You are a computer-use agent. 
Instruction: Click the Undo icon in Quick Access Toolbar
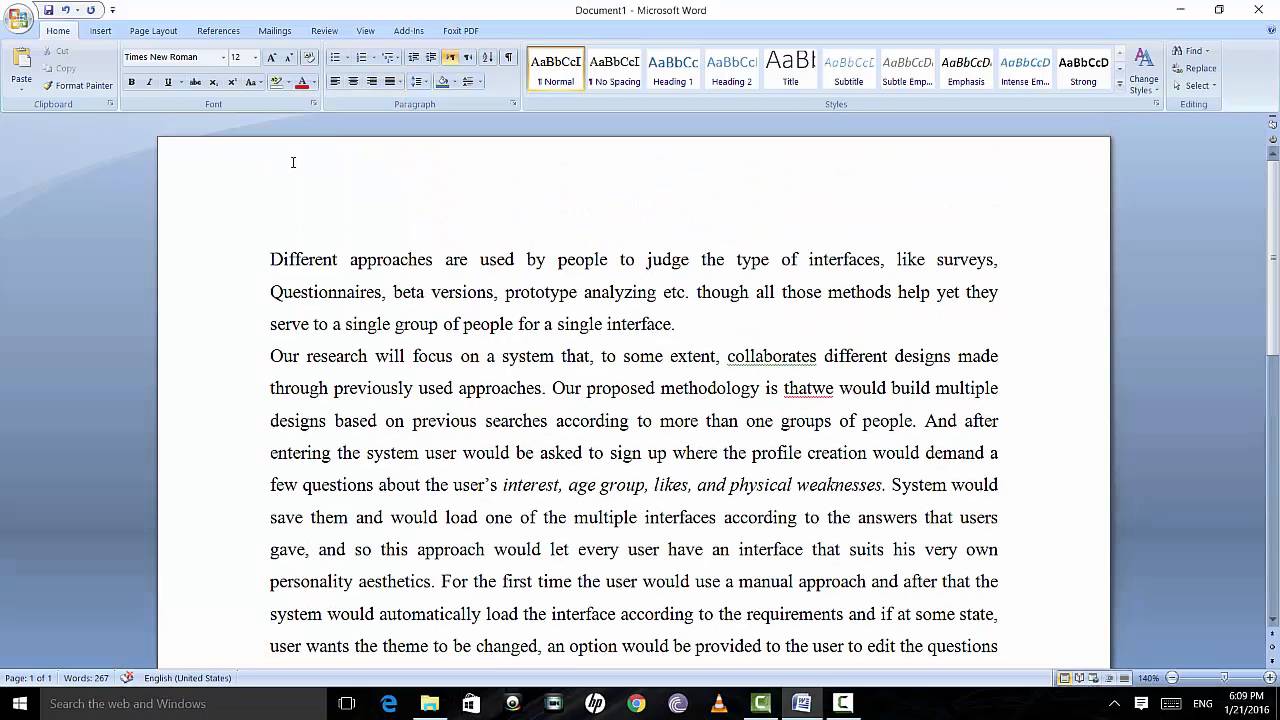click(x=66, y=10)
